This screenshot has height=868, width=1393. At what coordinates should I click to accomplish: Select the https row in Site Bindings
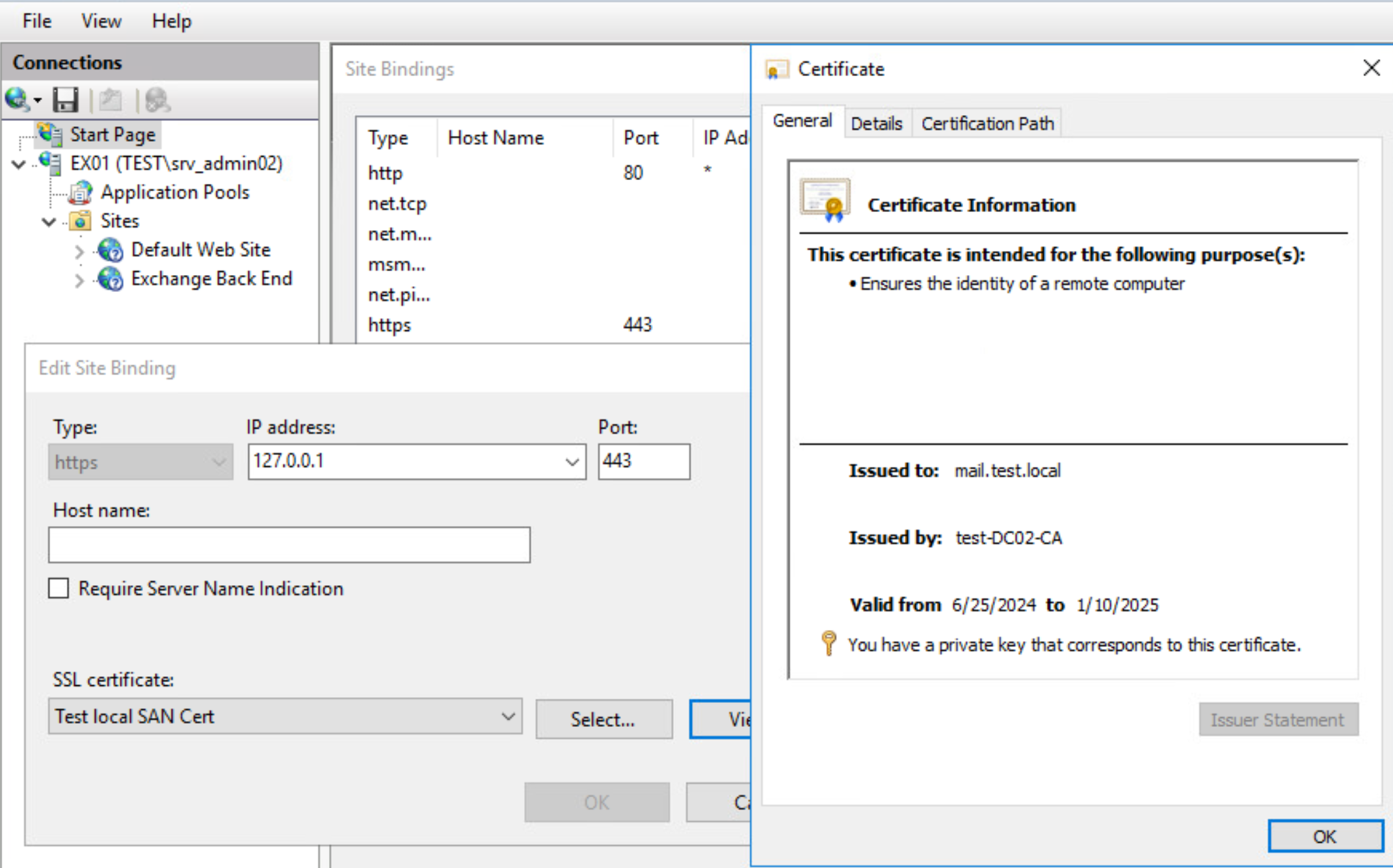tap(389, 324)
